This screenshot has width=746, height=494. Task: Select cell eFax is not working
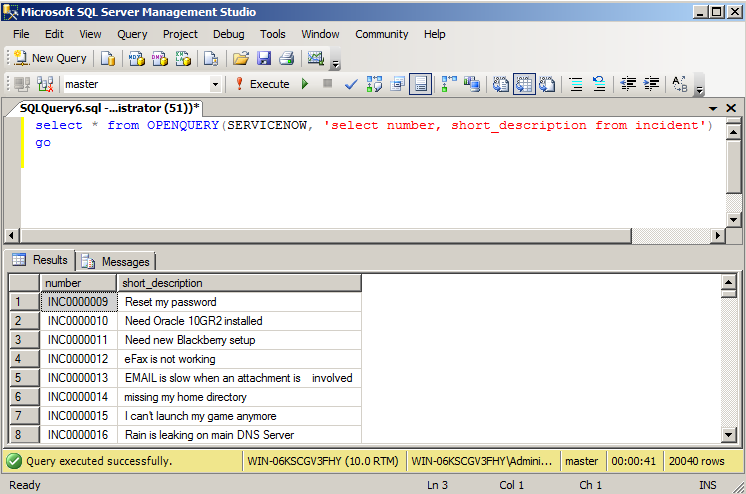pos(239,359)
